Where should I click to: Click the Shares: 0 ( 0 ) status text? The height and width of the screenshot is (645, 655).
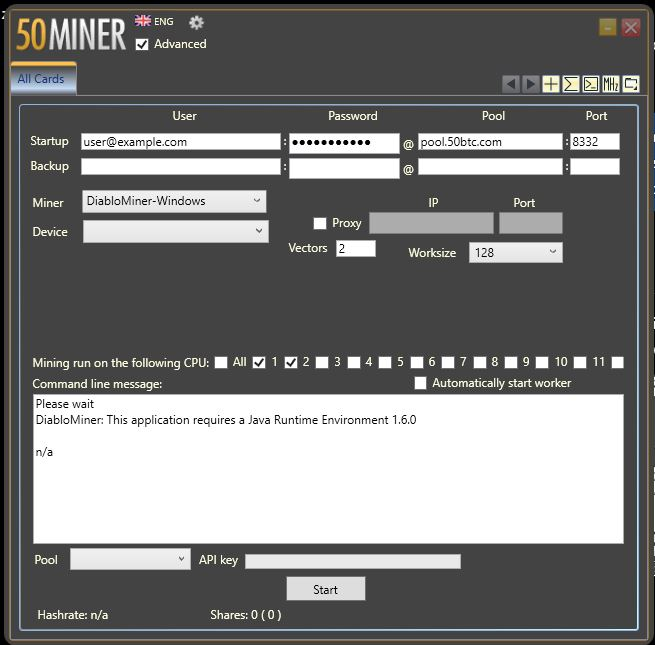click(x=246, y=615)
